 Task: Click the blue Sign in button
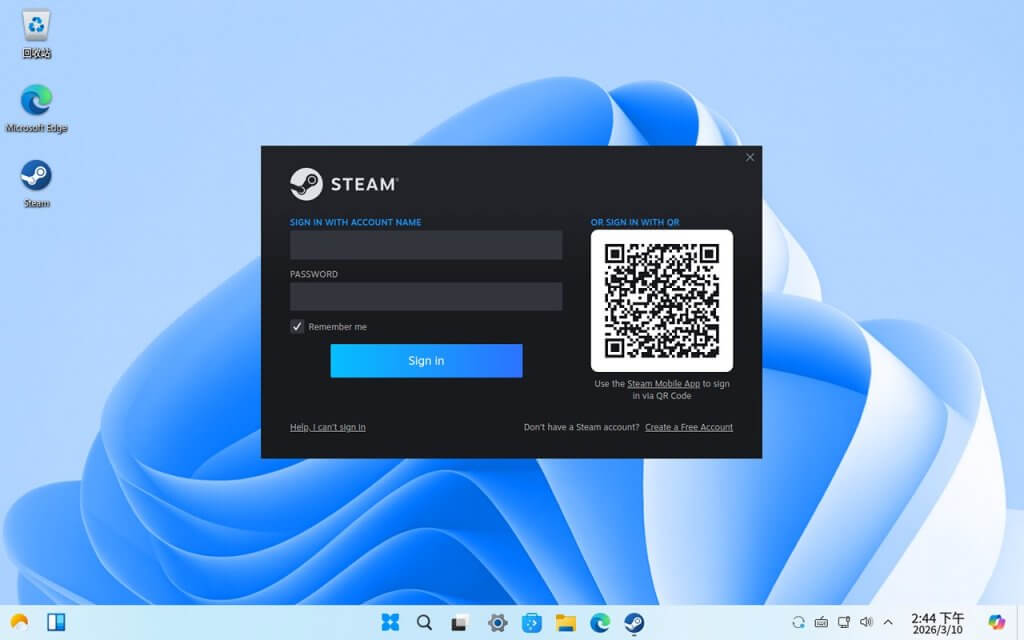tap(426, 360)
